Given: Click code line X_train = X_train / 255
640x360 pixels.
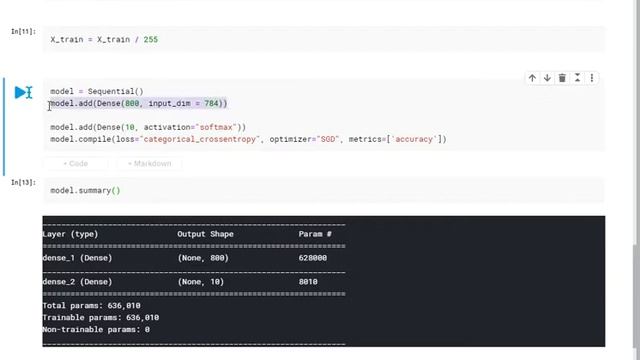Looking at the screenshot, I should tap(104, 40).
